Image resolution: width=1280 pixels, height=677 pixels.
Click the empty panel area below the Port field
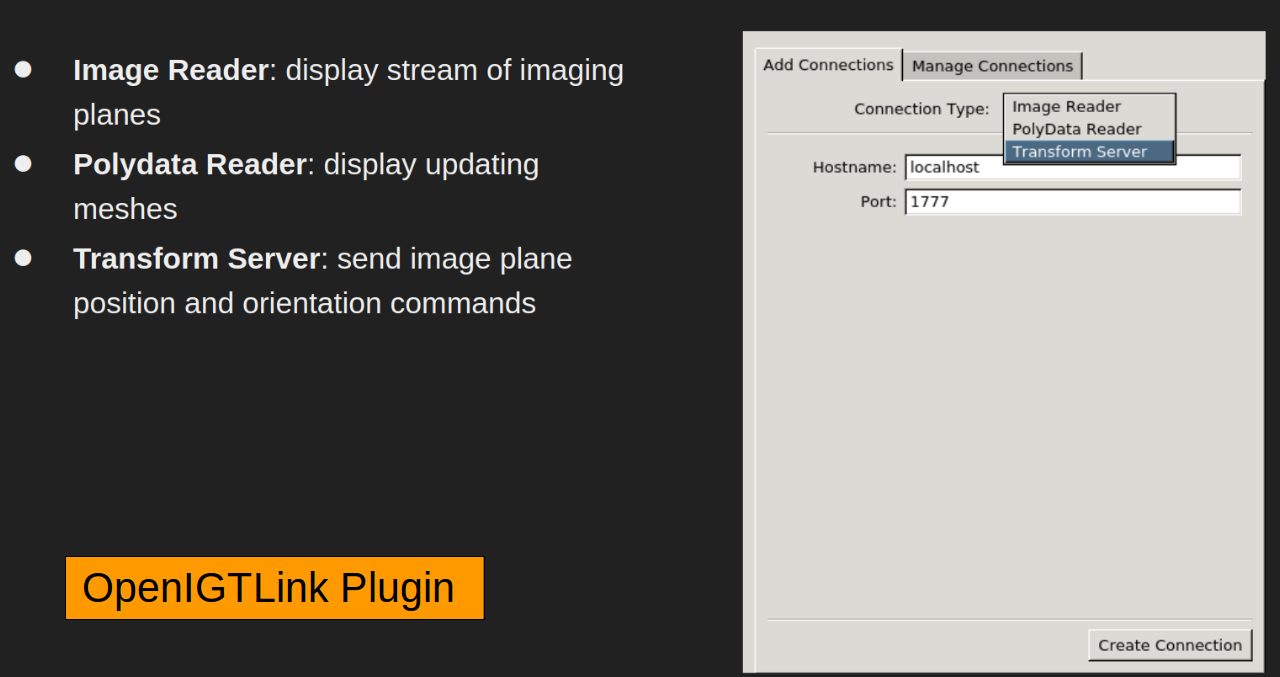coord(1009,415)
